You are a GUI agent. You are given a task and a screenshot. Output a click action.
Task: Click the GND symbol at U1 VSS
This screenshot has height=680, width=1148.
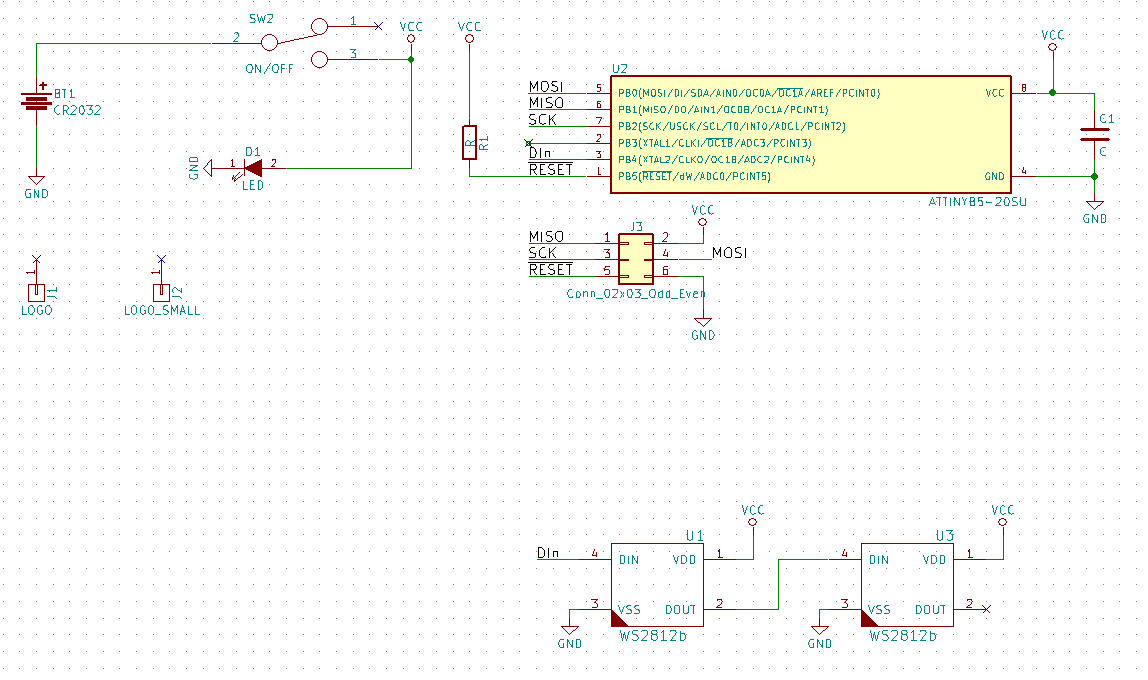click(x=570, y=637)
